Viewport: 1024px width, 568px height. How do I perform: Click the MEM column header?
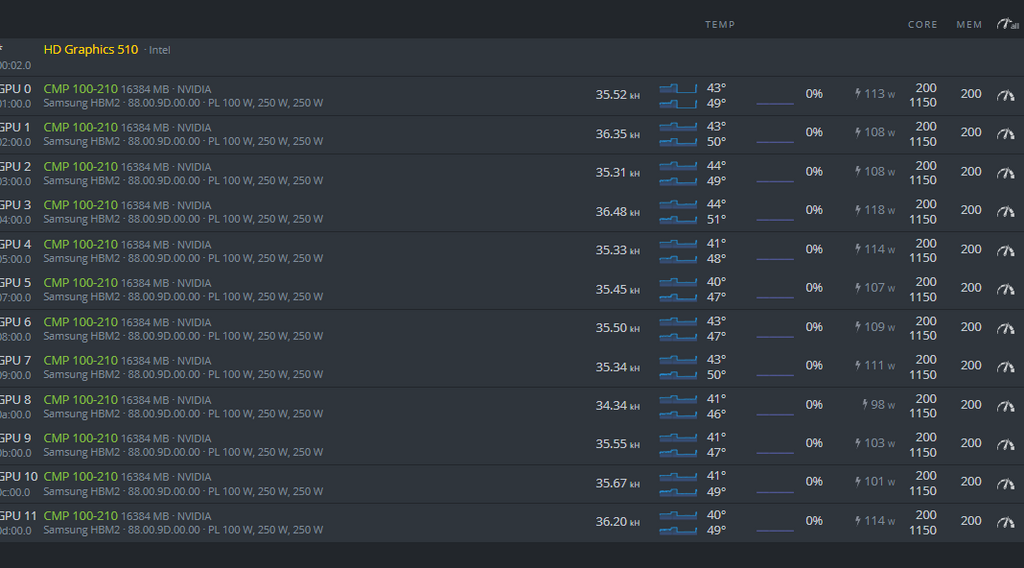969,24
